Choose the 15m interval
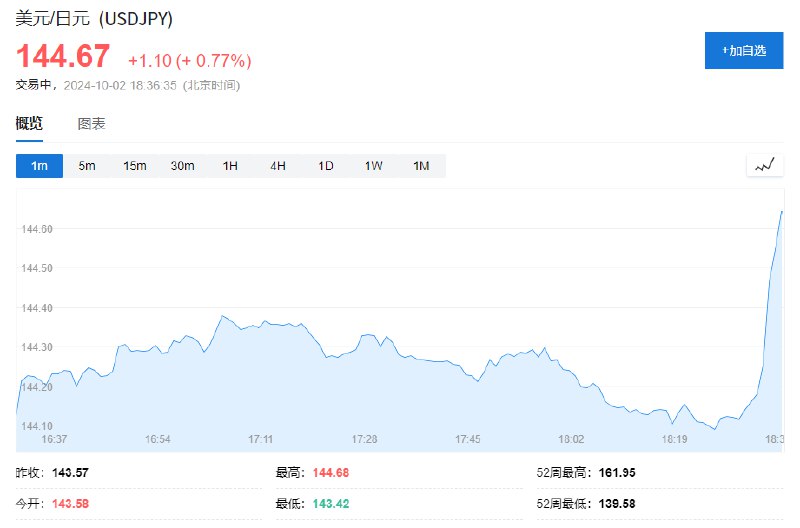This screenshot has width=800, height=528. click(135, 166)
